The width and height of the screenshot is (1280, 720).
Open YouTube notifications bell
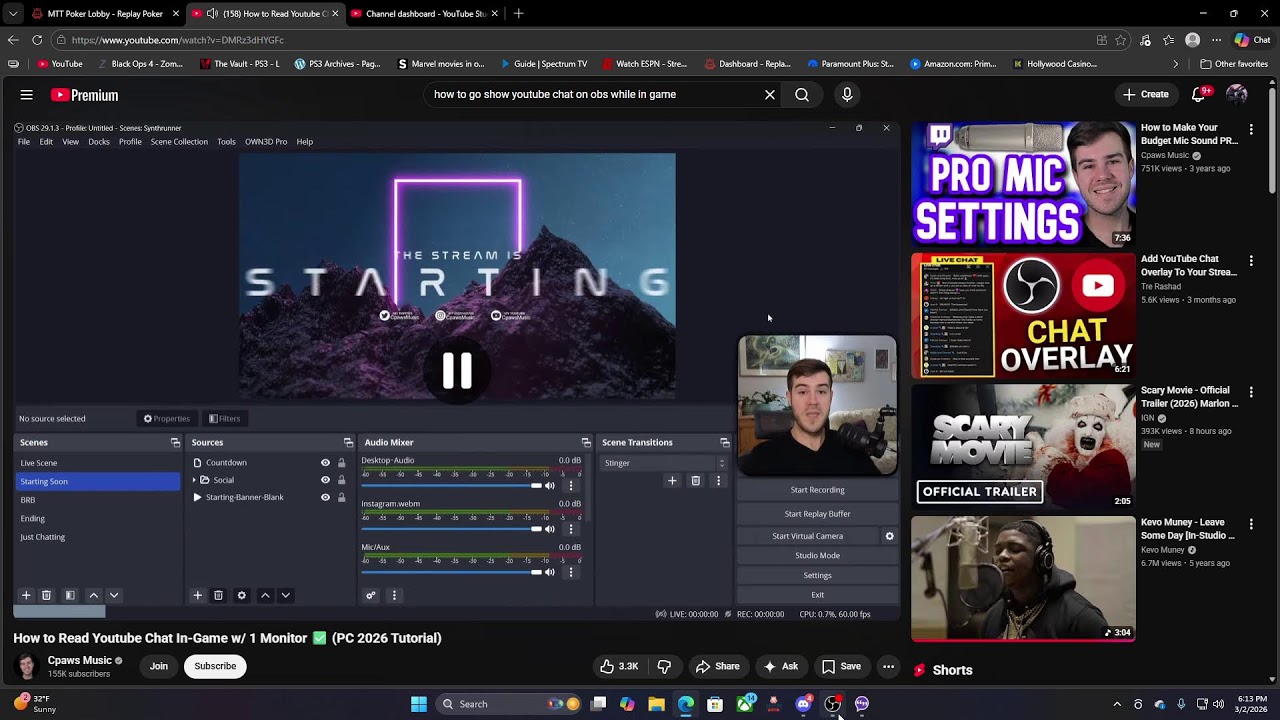1199,95
